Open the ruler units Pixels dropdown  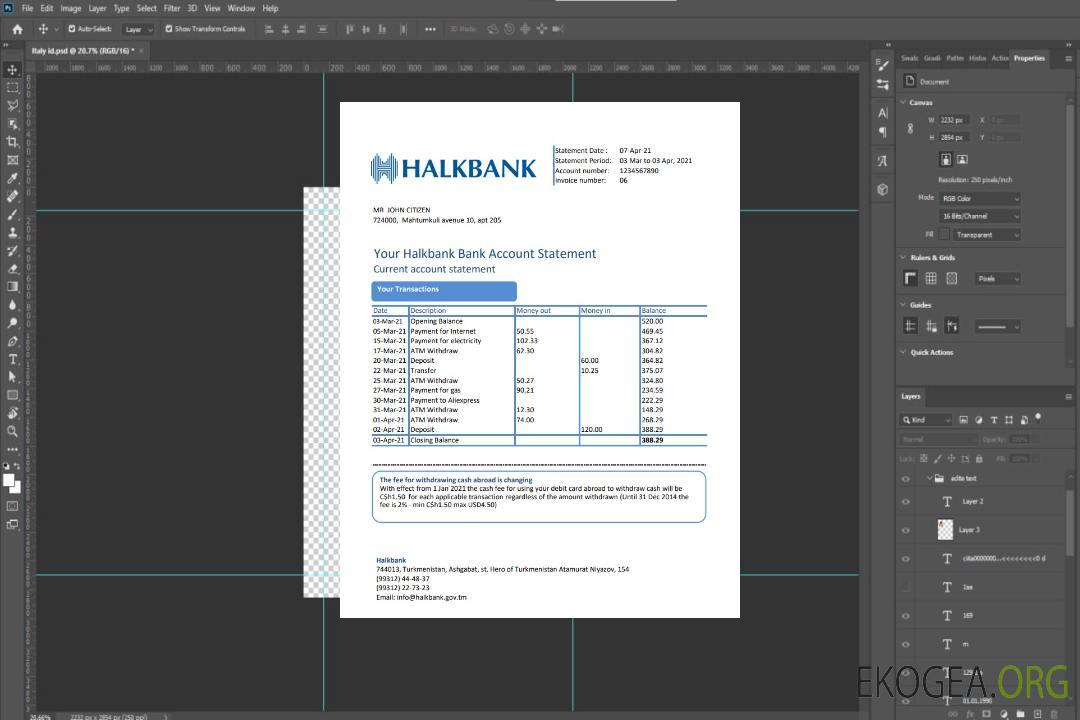click(x=998, y=278)
